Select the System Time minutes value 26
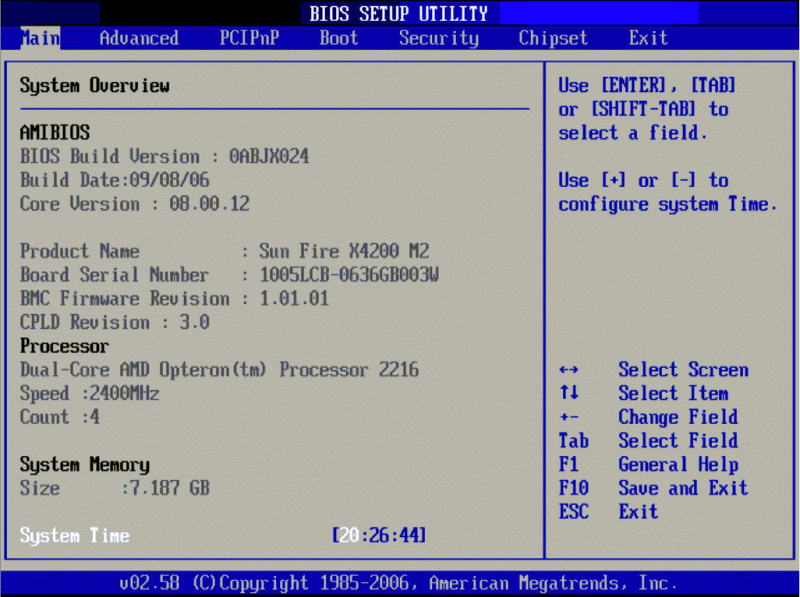The image size is (800, 597). (x=379, y=535)
